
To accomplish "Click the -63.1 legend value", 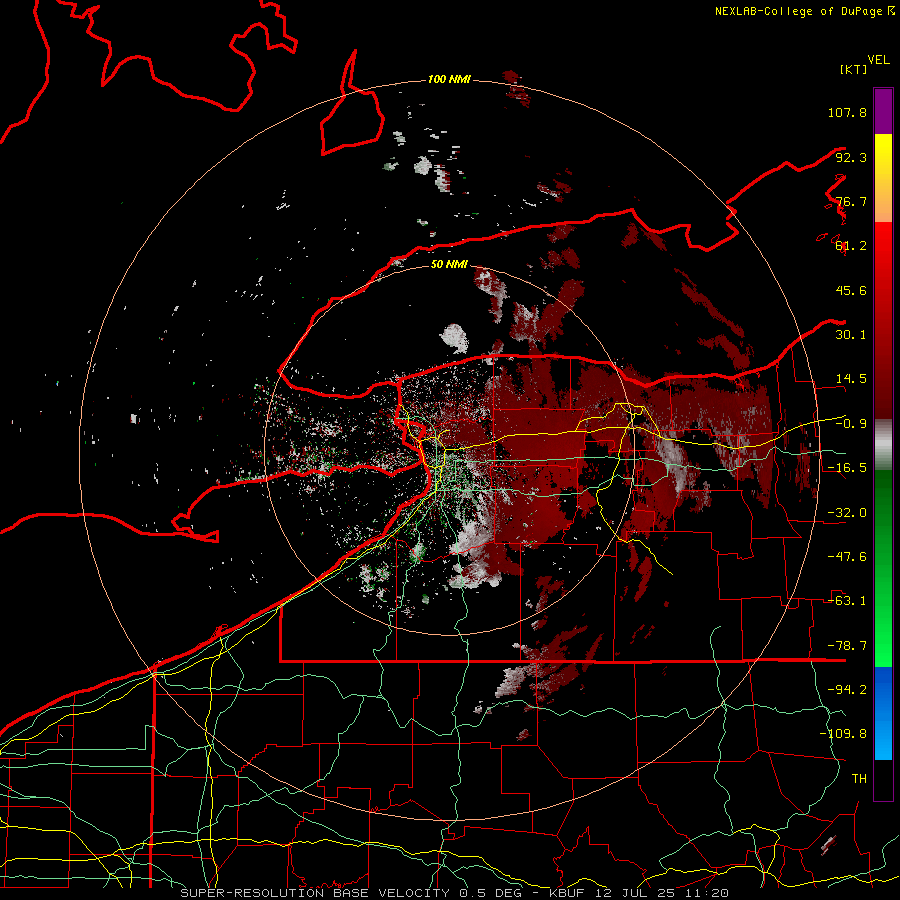I will coord(847,601).
